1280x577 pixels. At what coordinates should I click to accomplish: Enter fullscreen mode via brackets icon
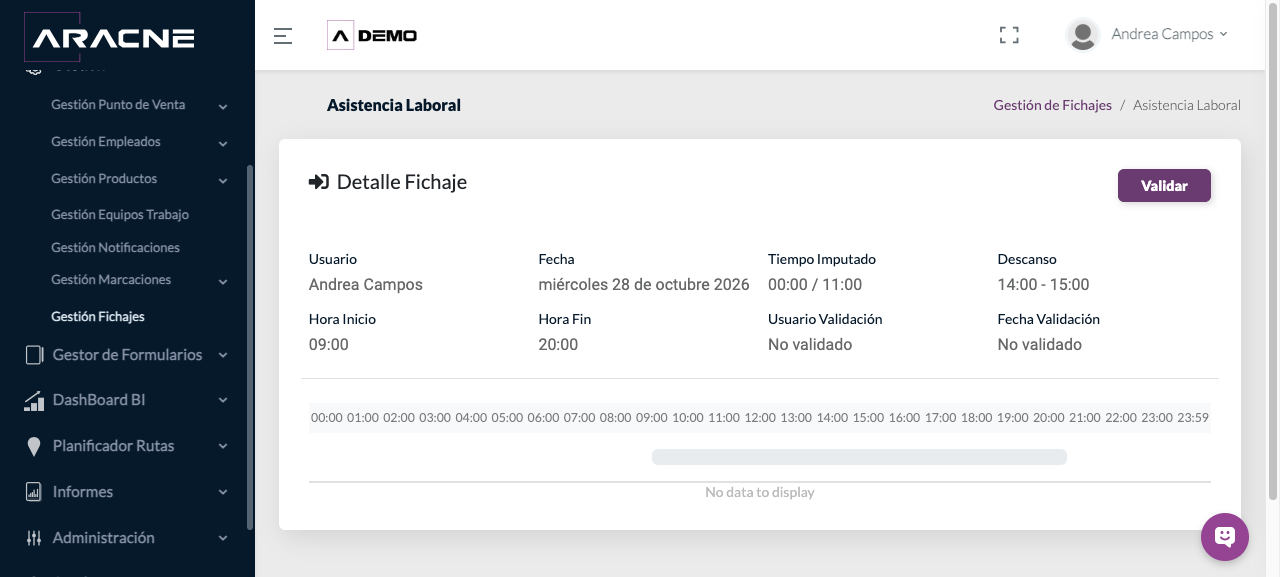(x=1009, y=35)
